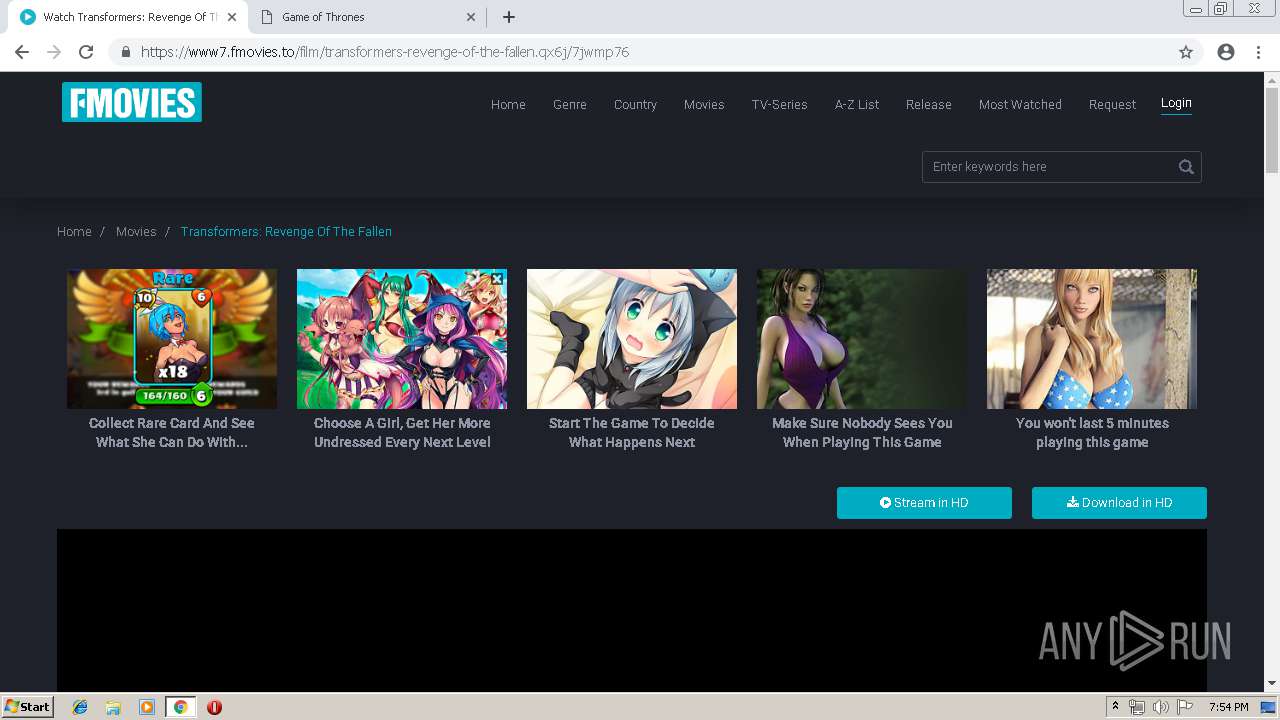Click the taskbar clock 7:54 PM
This screenshot has width=1280, height=720.
coord(1228,707)
